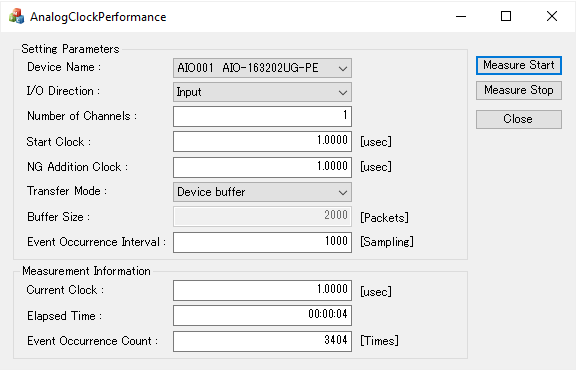Maximize the AnalogClockPerformance window

coord(506,17)
